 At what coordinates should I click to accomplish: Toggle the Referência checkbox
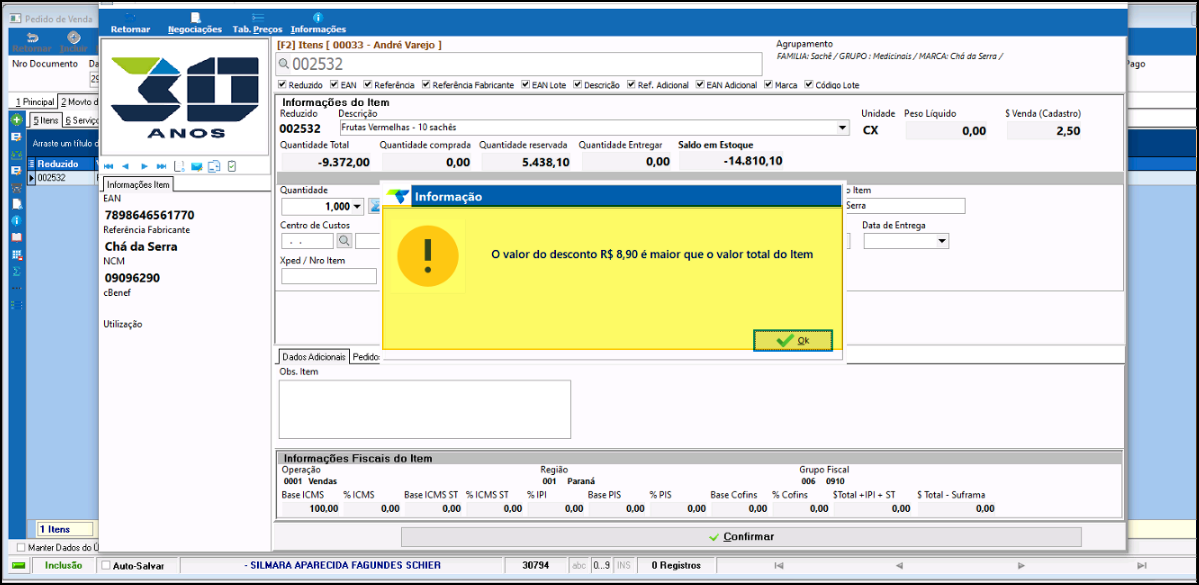(368, 85)
